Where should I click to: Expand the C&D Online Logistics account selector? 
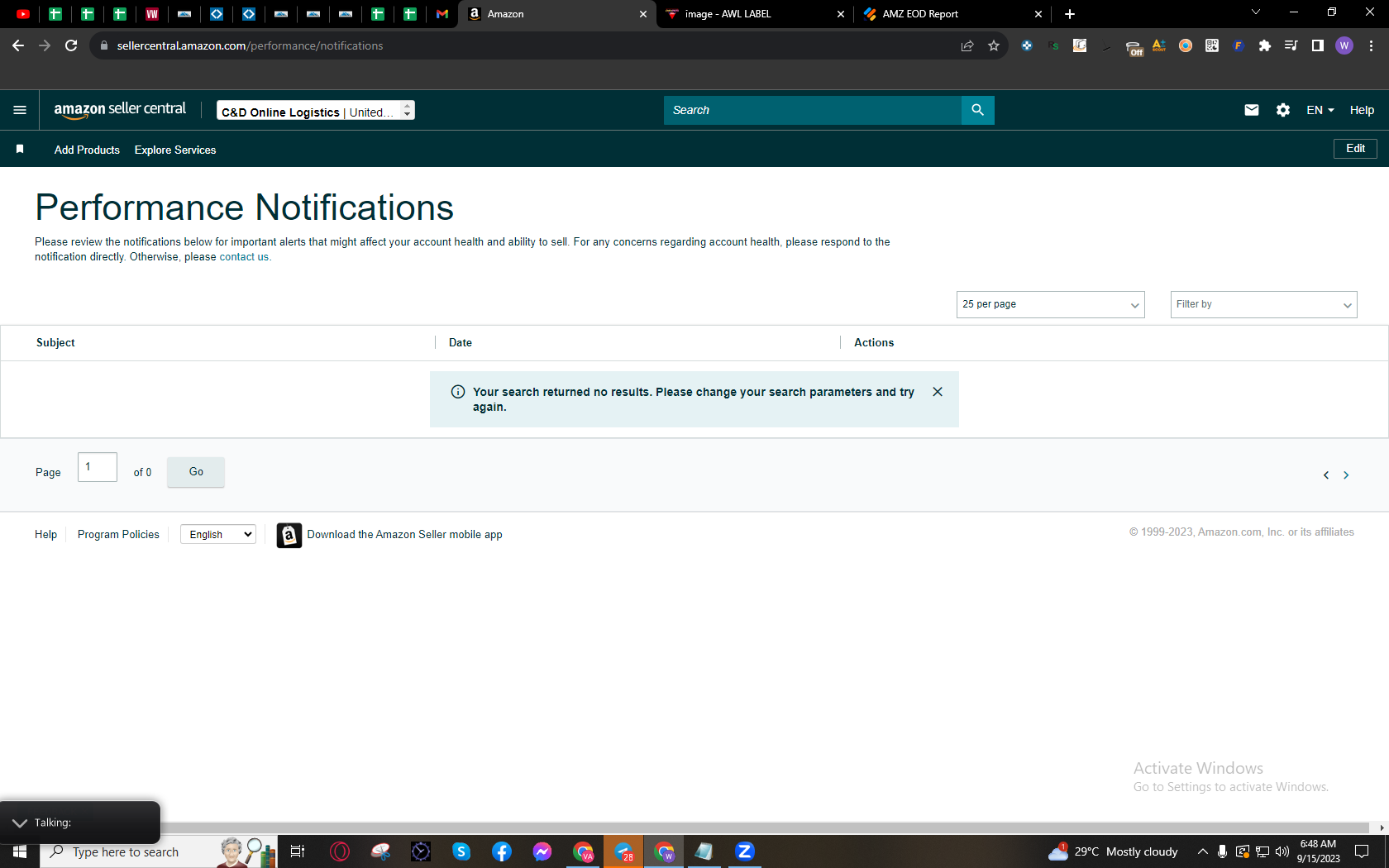pyautogui.click(x=316, y=110)
